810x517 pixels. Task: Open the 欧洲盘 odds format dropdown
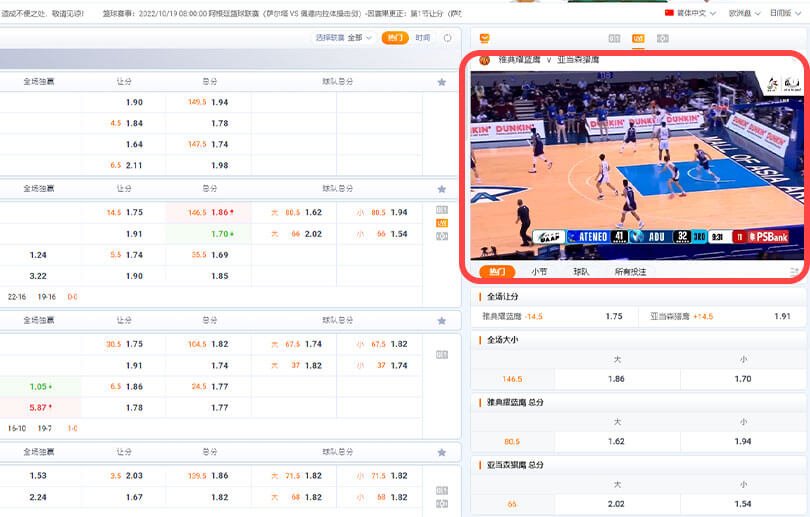744,13
